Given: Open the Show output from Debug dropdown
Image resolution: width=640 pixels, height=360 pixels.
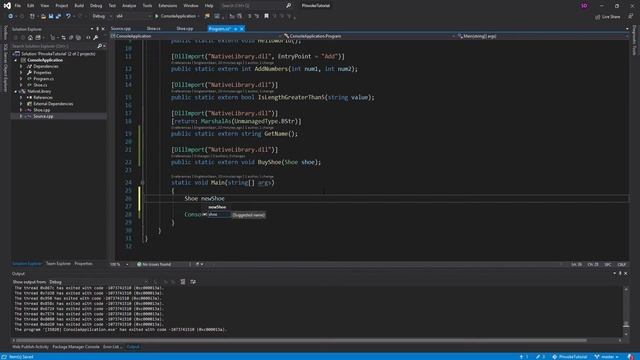Looking at the screenshot, I should click(98, 282).
